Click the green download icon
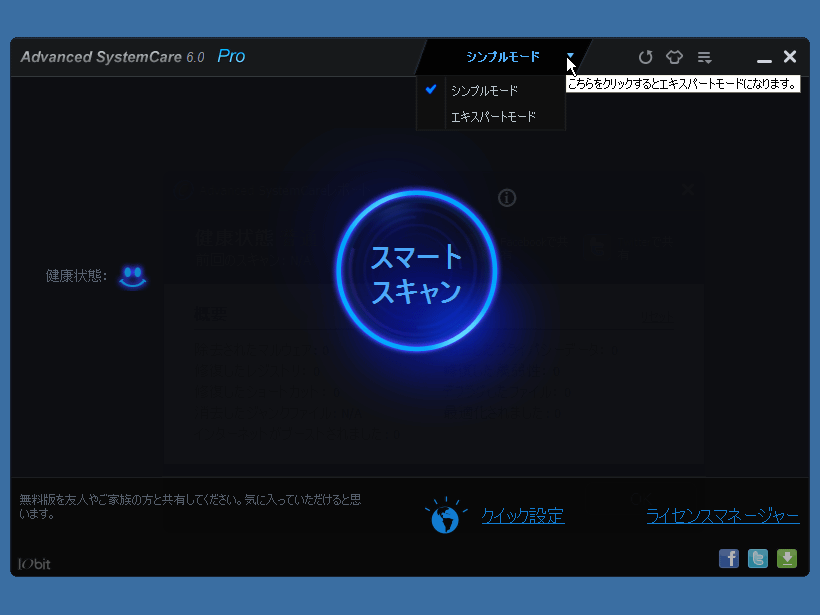This screenshot has height=615, width=820. pyautogui.click(x=787, y=559)
